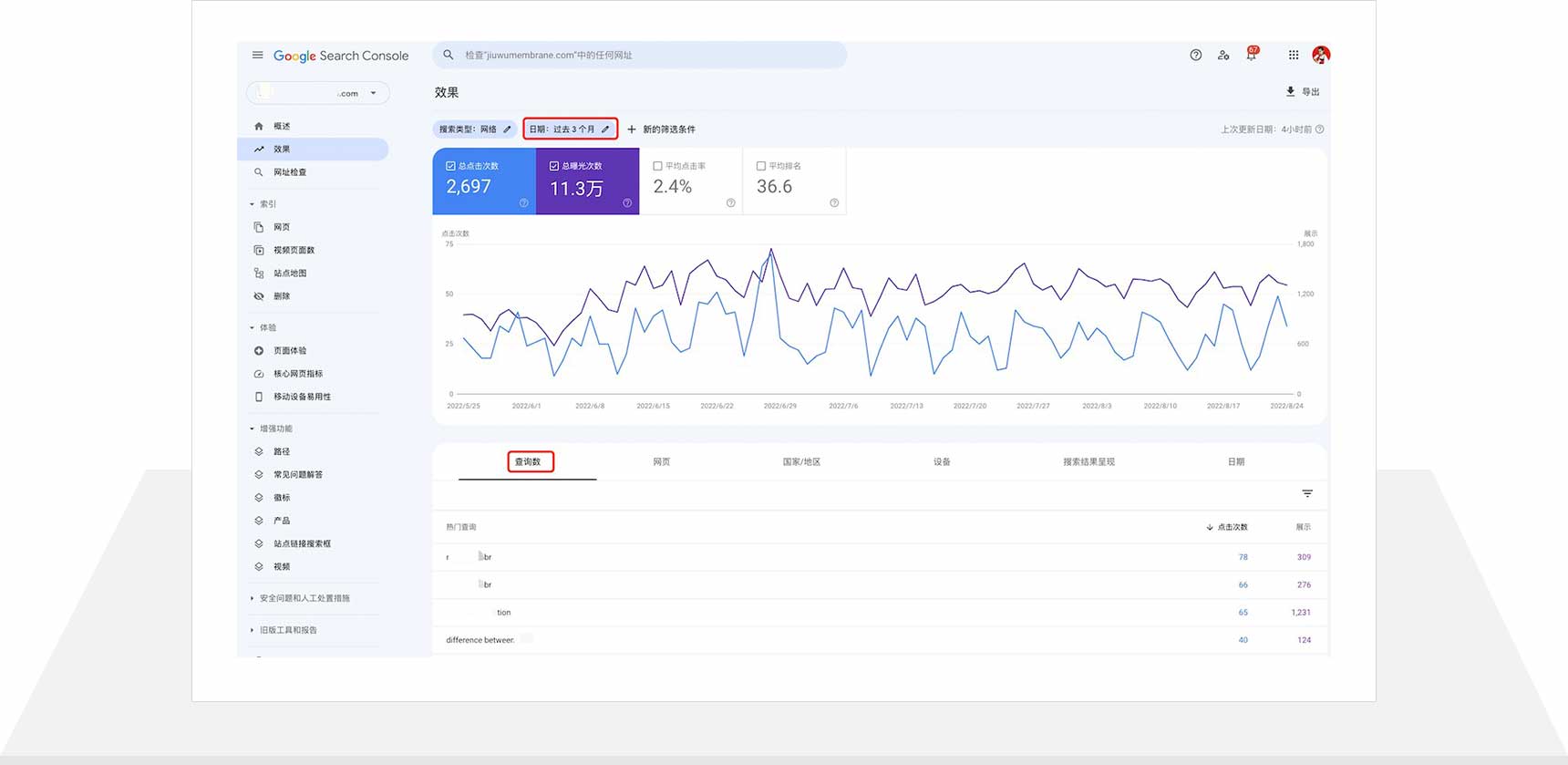Viewport: 1568px width, 765px height.
Task: Sort by 点击次数 column header
Action: coord(1227,527)
